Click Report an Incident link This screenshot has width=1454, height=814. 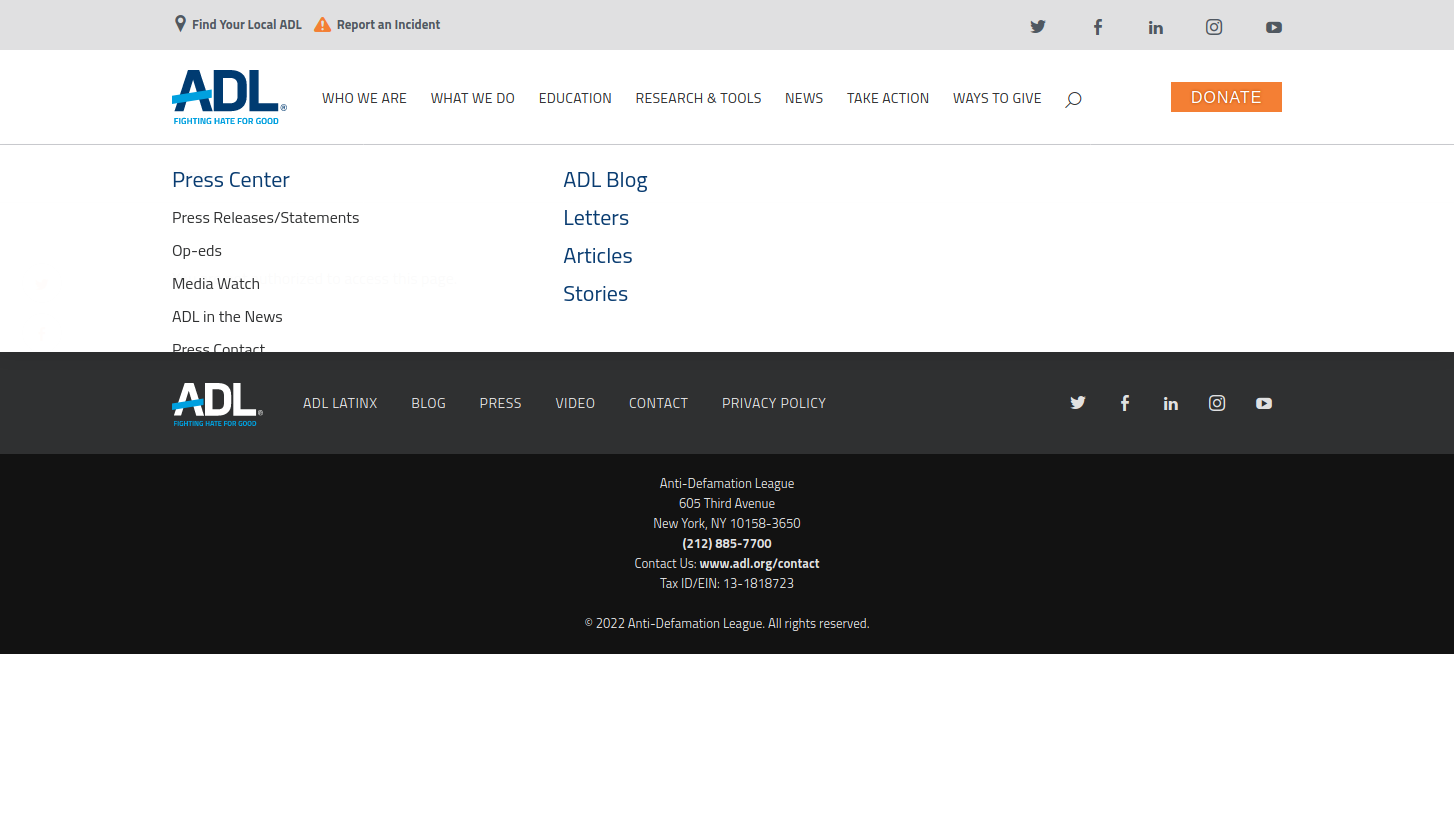[377, 24]
